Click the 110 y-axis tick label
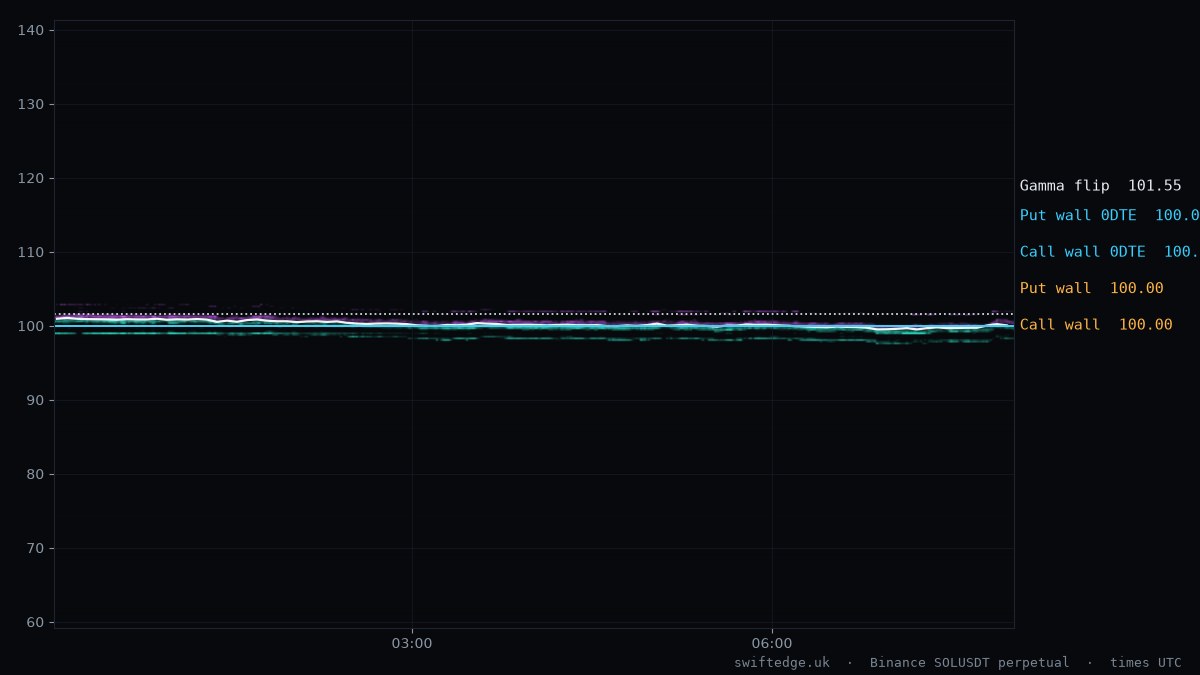 (x=31, y=253)
